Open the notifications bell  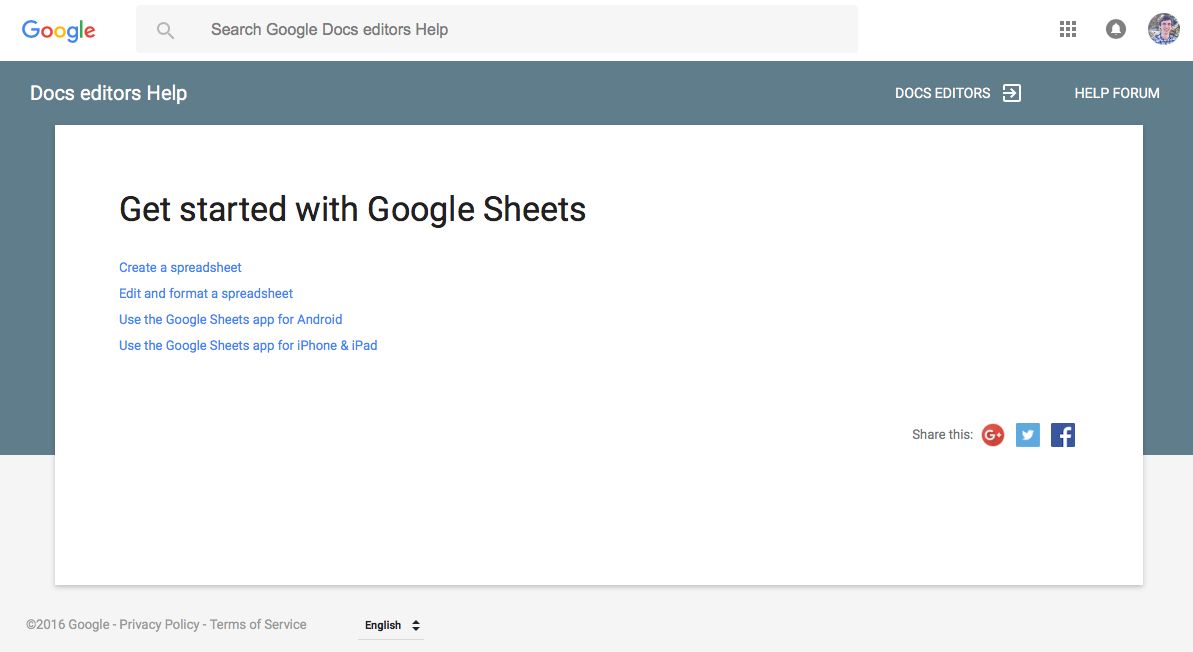click(x=1116, y=29)
